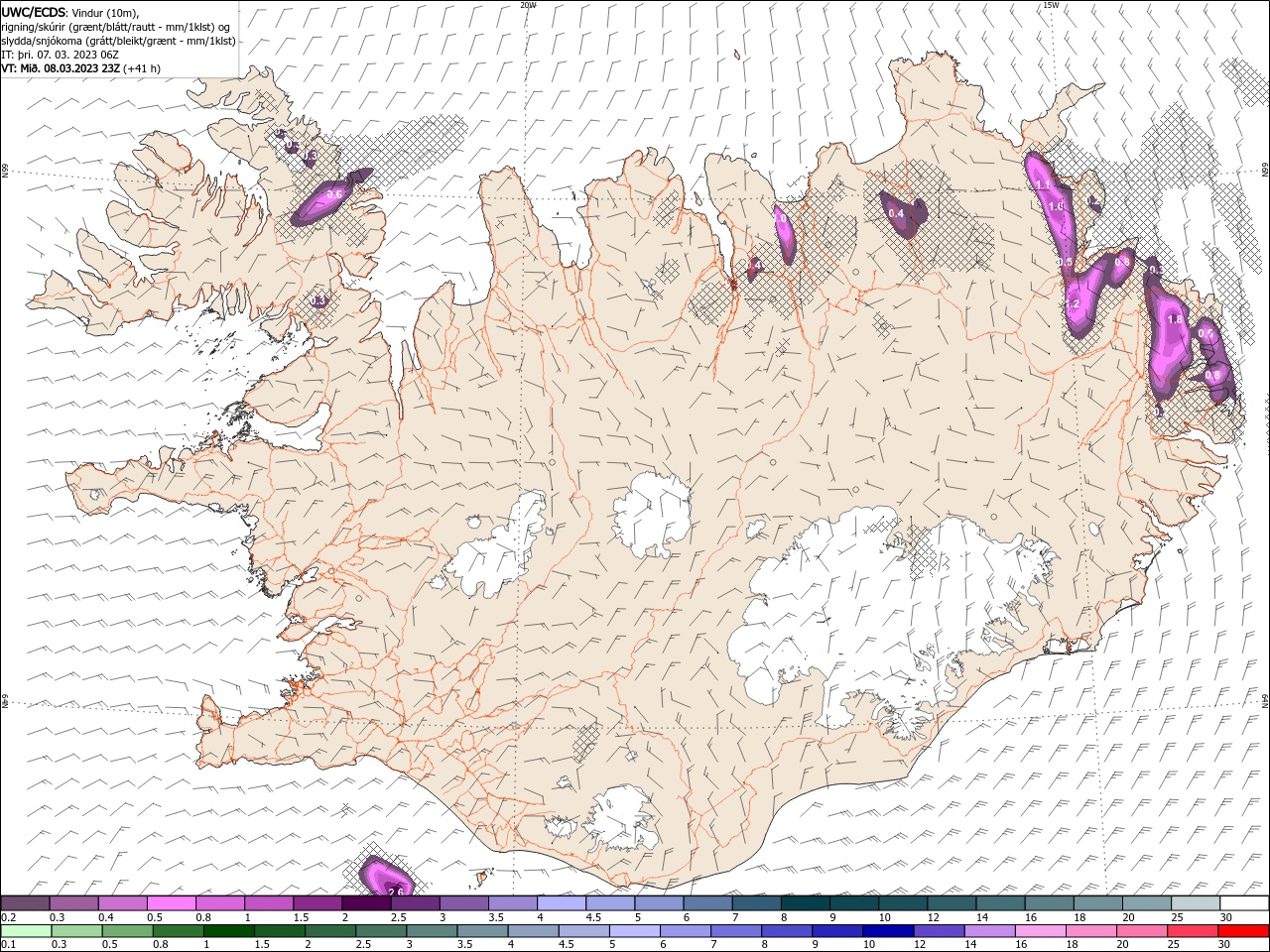Click the 15W longitude label at top

click(x=1051, y=4)
